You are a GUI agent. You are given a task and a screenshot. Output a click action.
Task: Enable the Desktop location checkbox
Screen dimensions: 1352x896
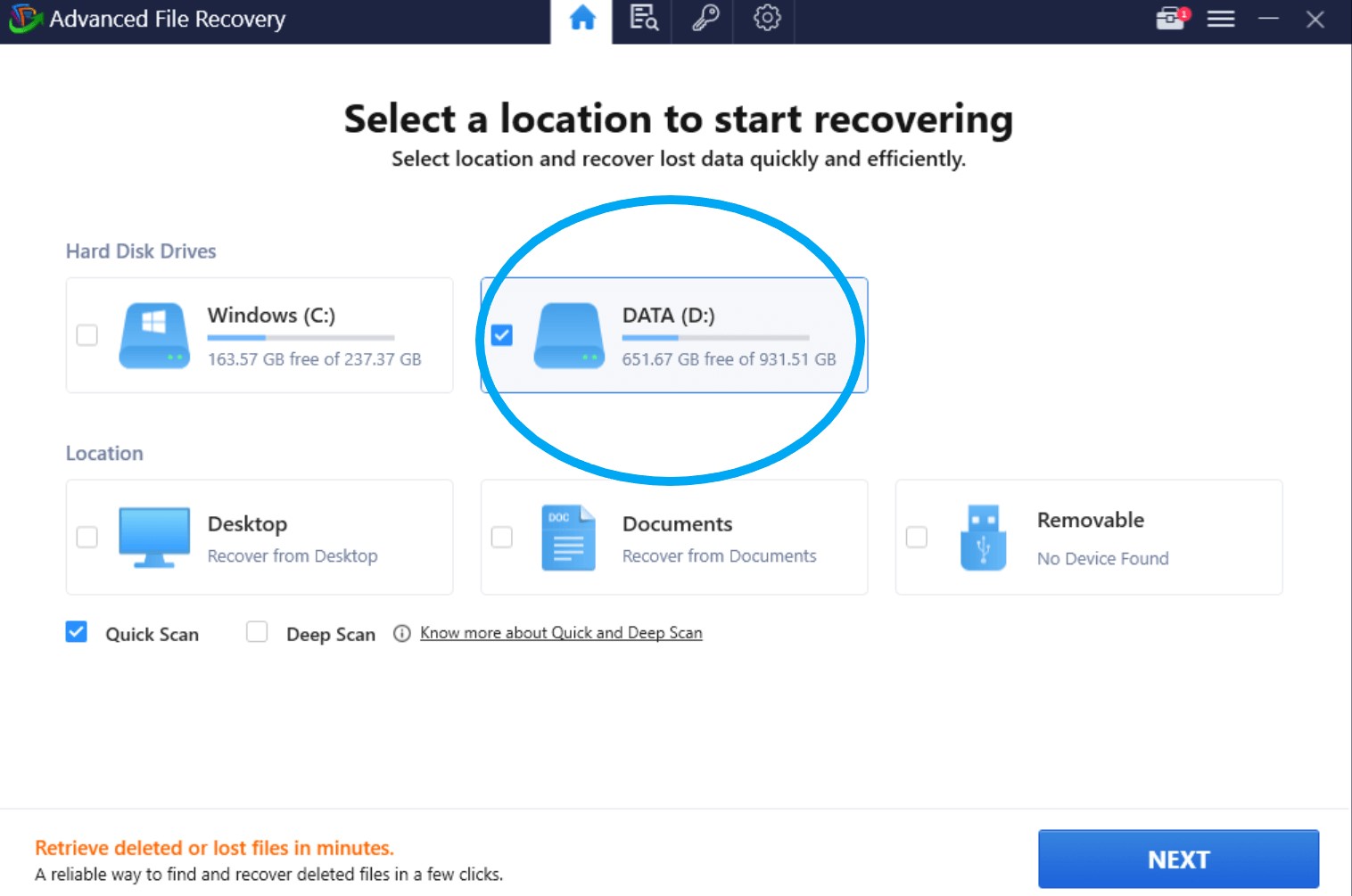point(87,537)
